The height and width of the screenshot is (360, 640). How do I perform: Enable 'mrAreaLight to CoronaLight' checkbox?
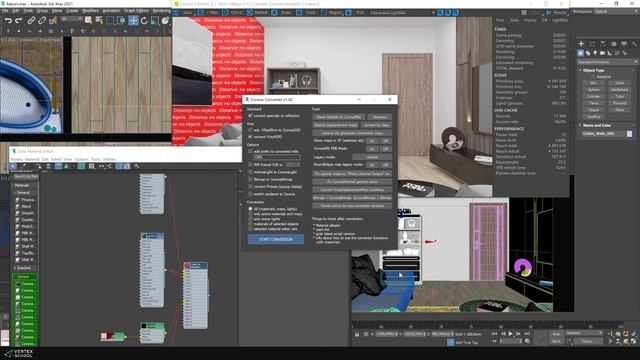click(250, 172)
